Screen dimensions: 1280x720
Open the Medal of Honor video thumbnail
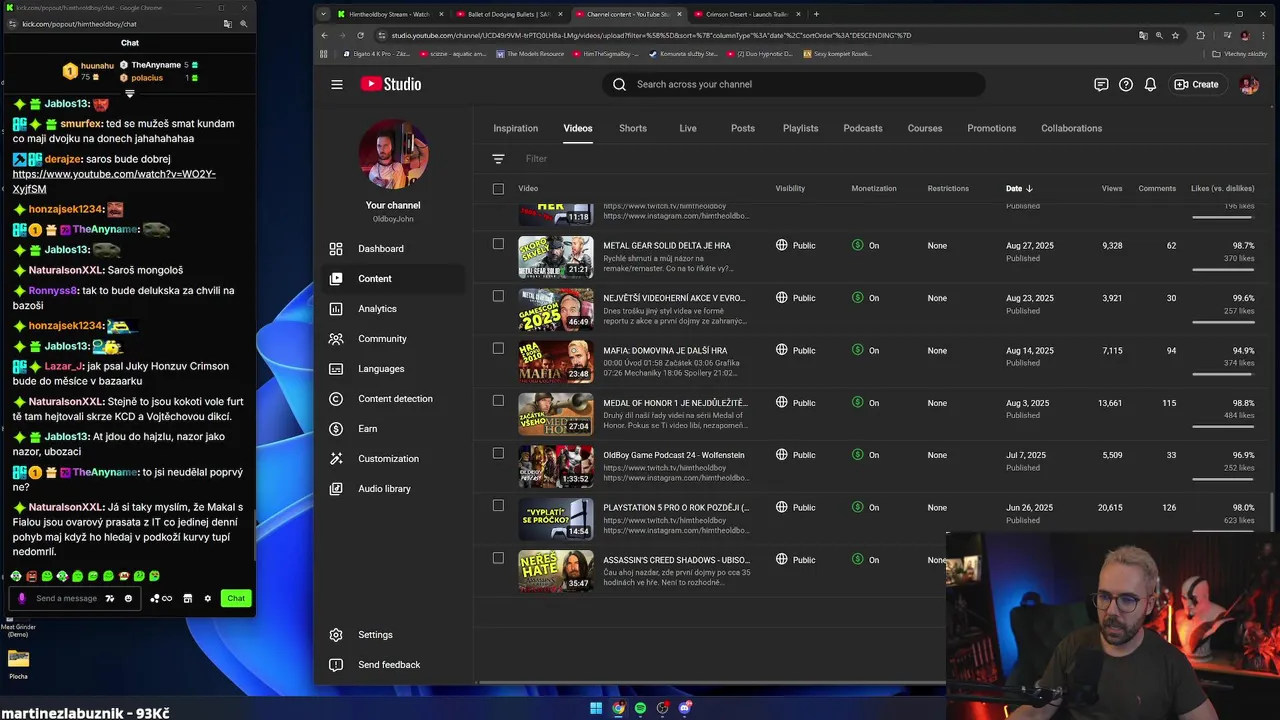[555, 414]
